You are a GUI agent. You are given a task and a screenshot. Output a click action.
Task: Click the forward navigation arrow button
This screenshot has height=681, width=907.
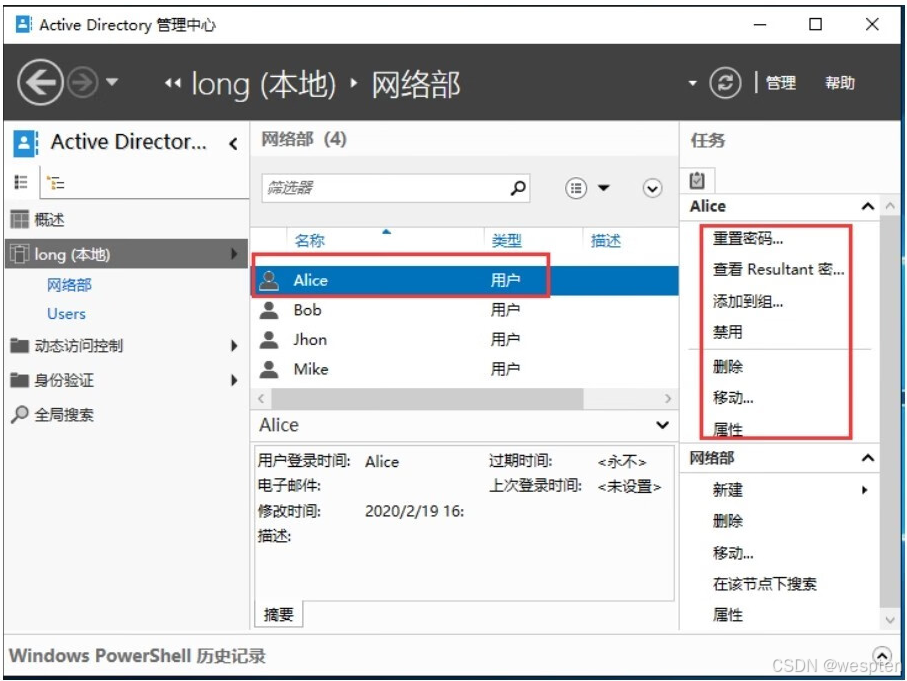coord(82,83)
